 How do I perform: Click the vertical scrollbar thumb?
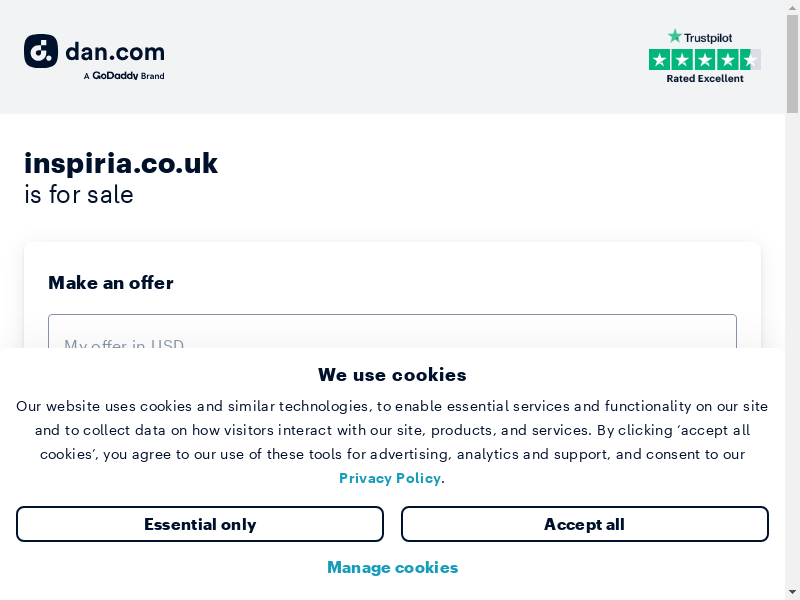(x=792, y=65)
